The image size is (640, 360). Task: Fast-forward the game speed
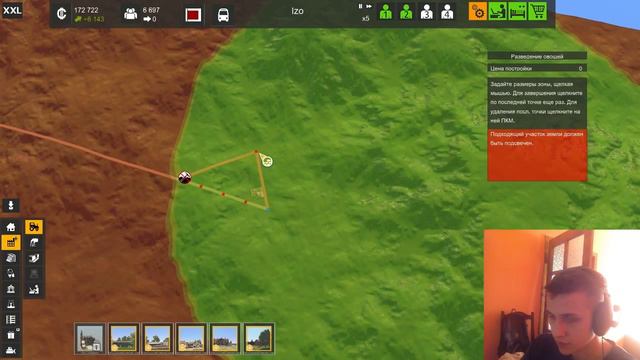click(369, 6)
